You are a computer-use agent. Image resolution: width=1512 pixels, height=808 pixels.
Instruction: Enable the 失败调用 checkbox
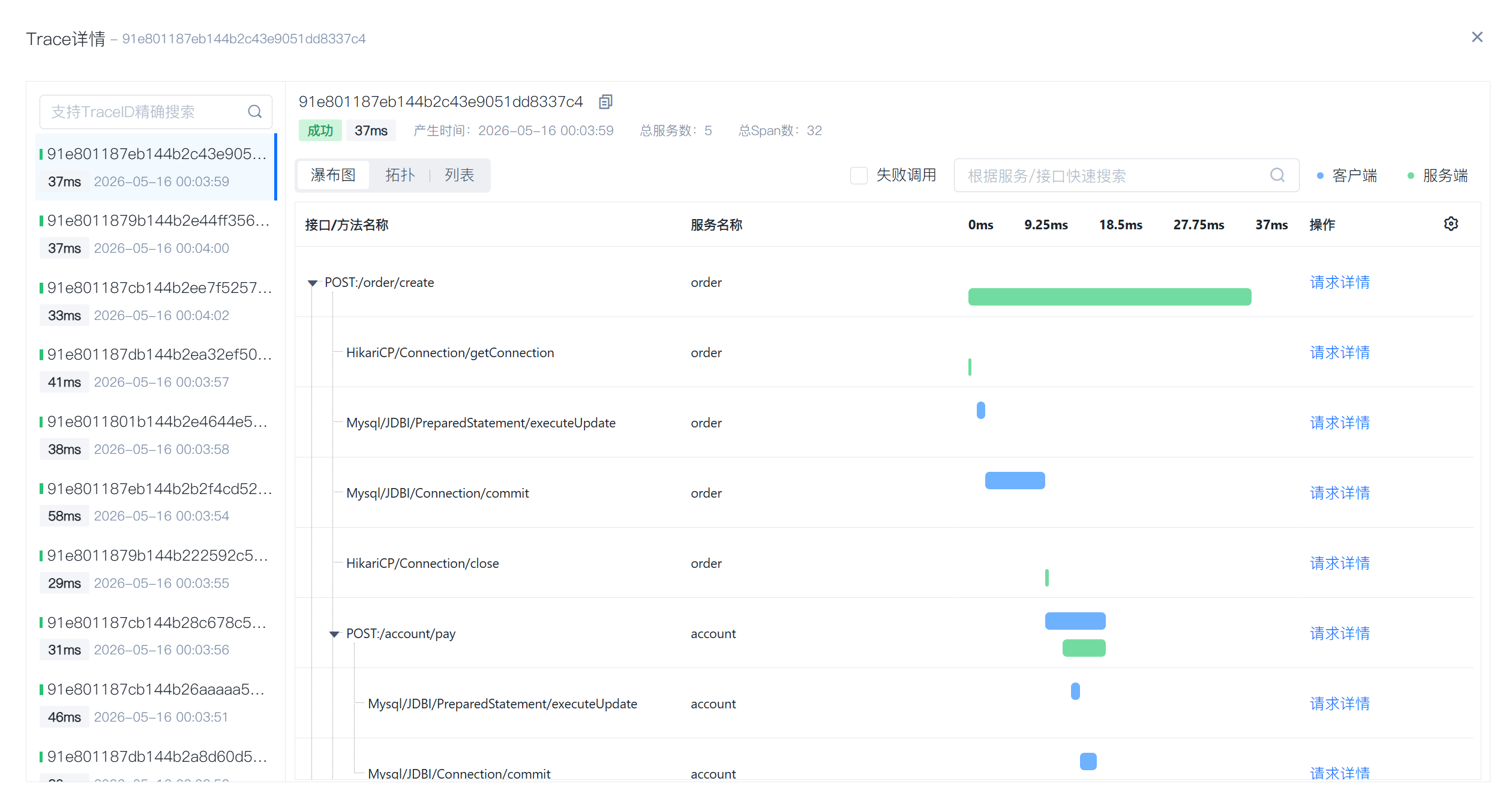coord(859,175)
